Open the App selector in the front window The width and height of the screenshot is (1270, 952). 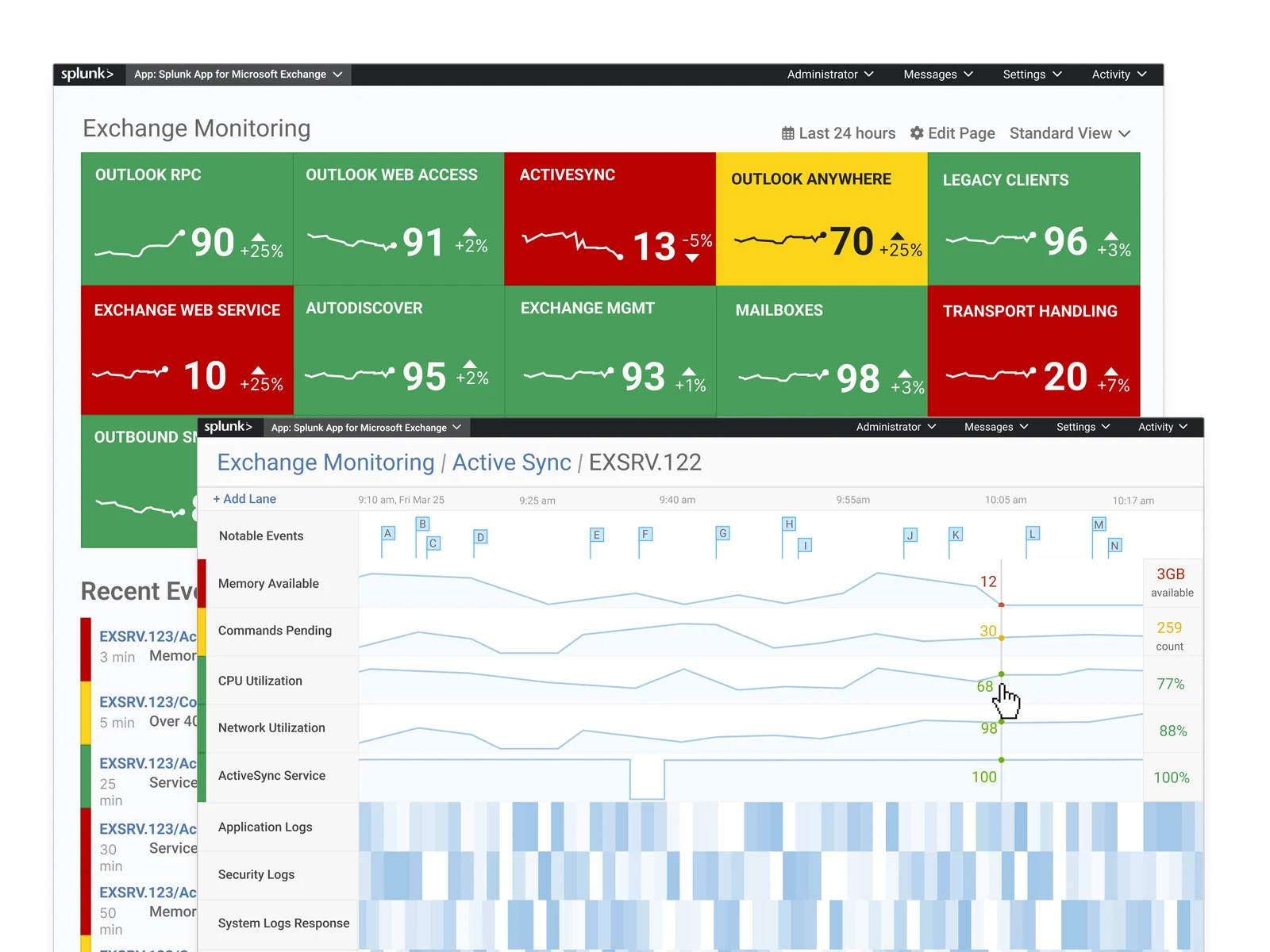pos(366,428)
